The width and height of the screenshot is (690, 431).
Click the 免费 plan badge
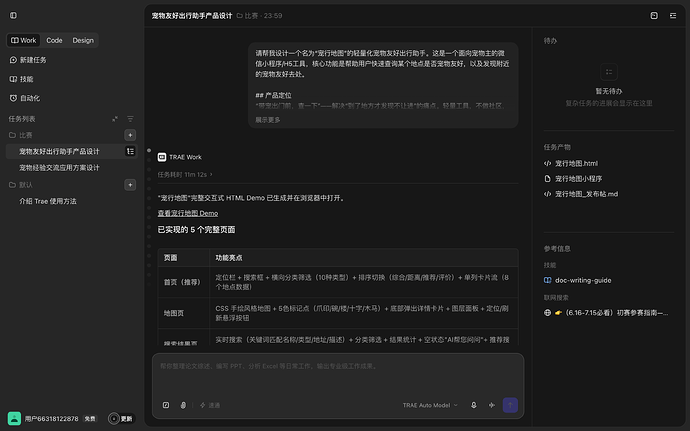point(90,419)
